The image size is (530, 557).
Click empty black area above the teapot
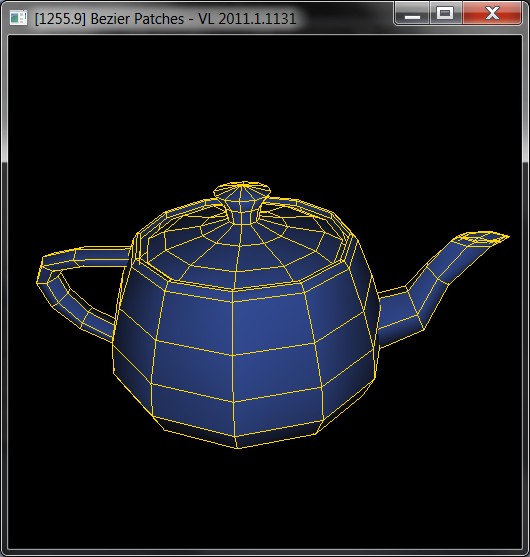tap(265, 107)
